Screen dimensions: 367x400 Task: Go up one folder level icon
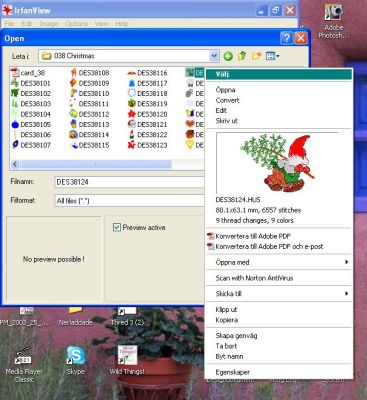(x=242, y=56)
